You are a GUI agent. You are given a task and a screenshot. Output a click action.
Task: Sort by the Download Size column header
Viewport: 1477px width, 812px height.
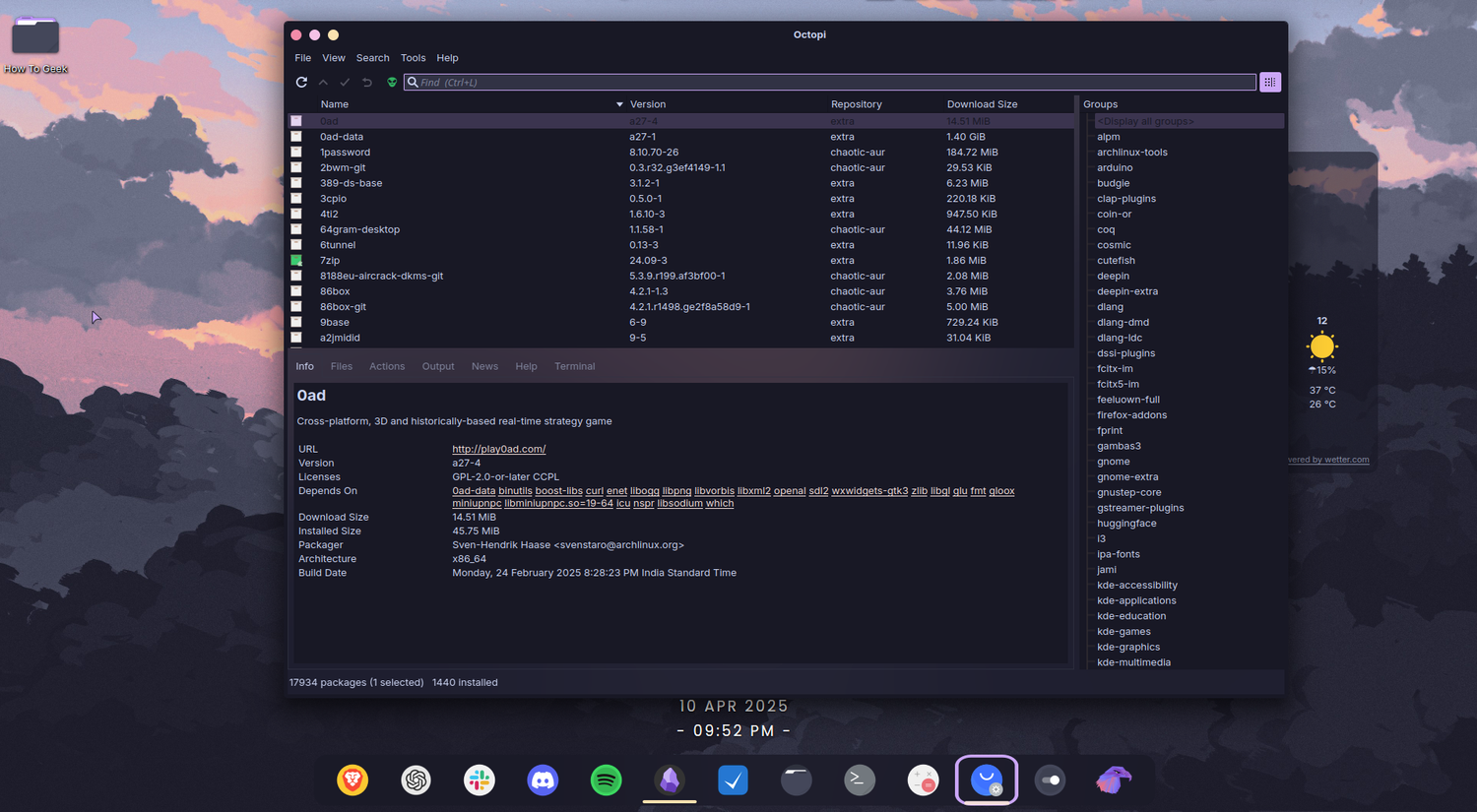tap(982, 104)
